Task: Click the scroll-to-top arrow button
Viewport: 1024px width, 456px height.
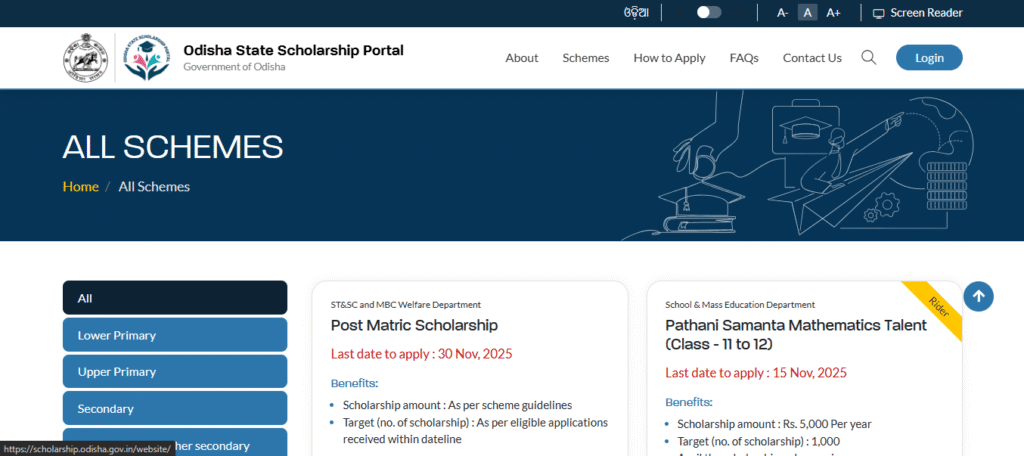Action: [x=978, y=296]
